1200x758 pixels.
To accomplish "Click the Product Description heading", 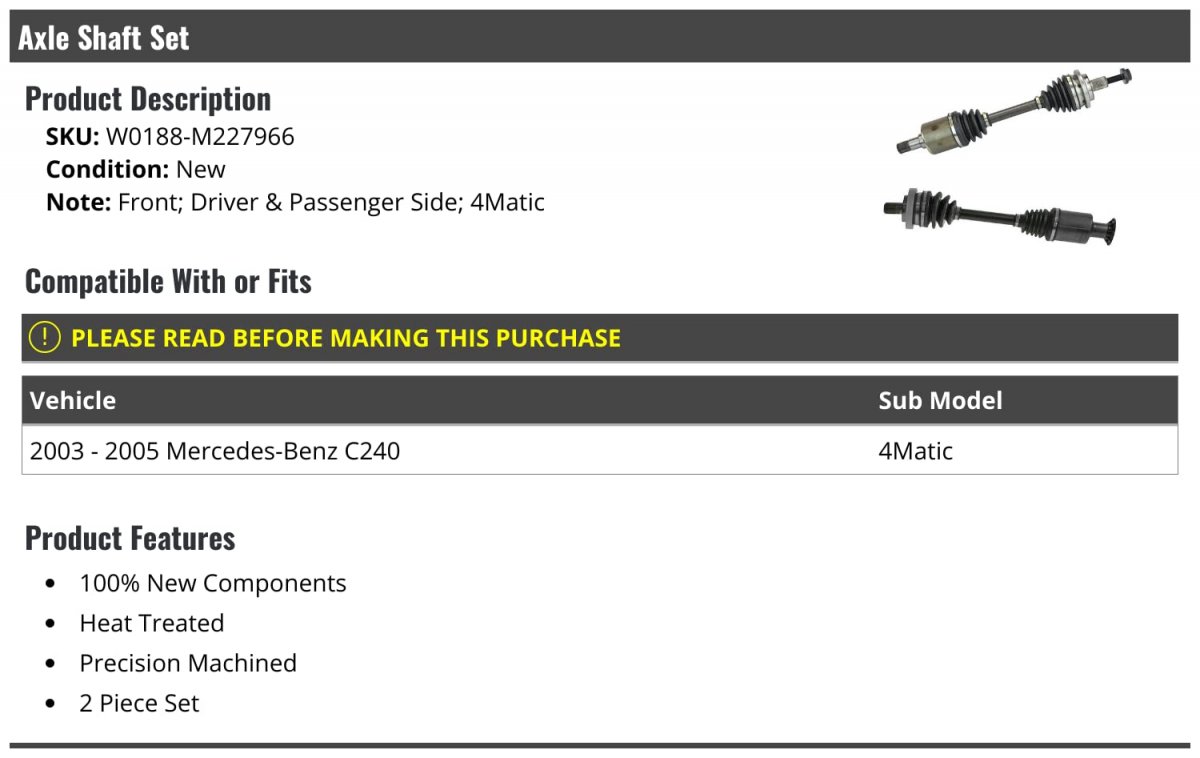I will click(148, 98).
